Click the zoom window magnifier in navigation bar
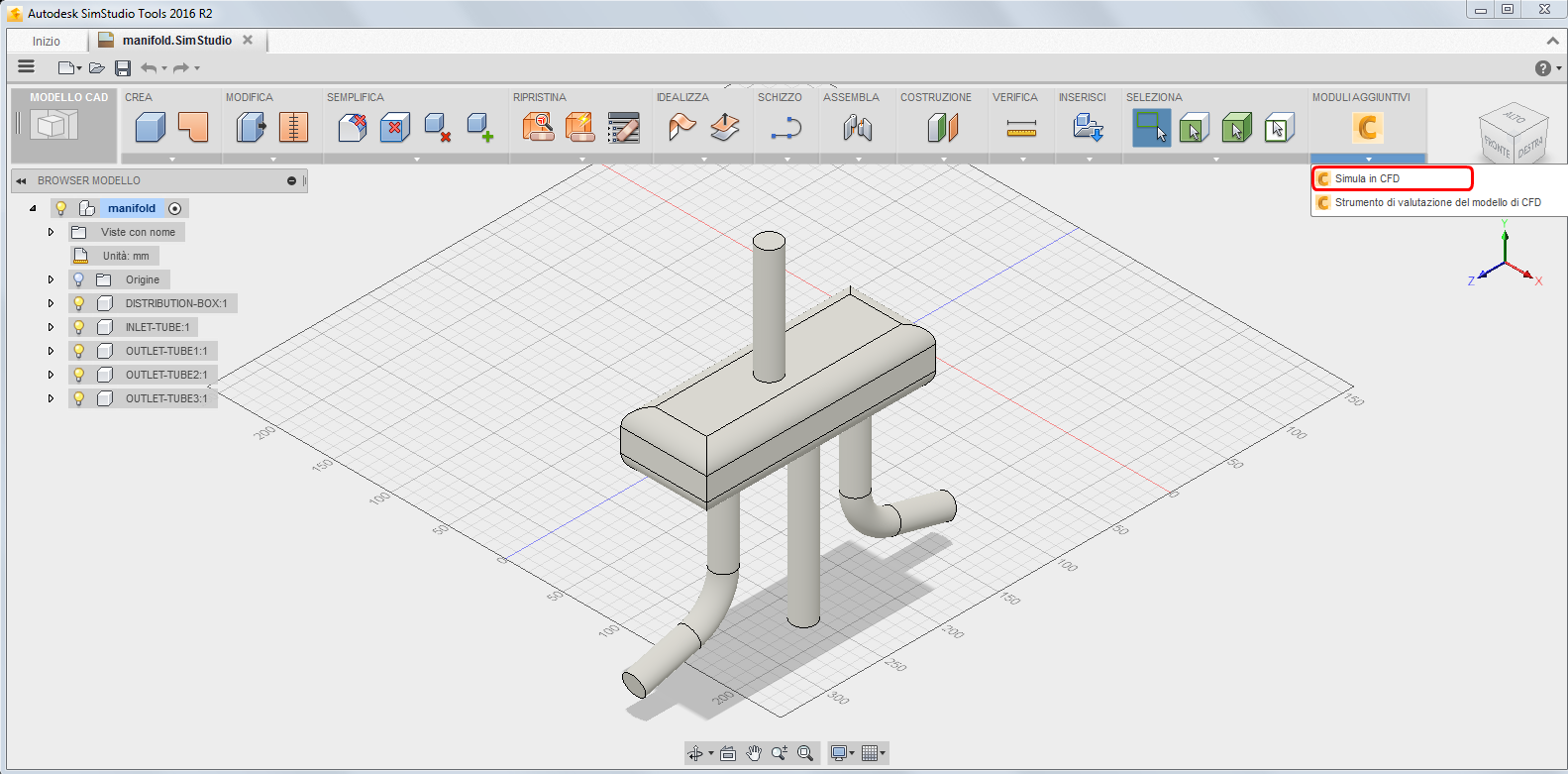This screenshot has height=774, width=1568. coord(805,753)
